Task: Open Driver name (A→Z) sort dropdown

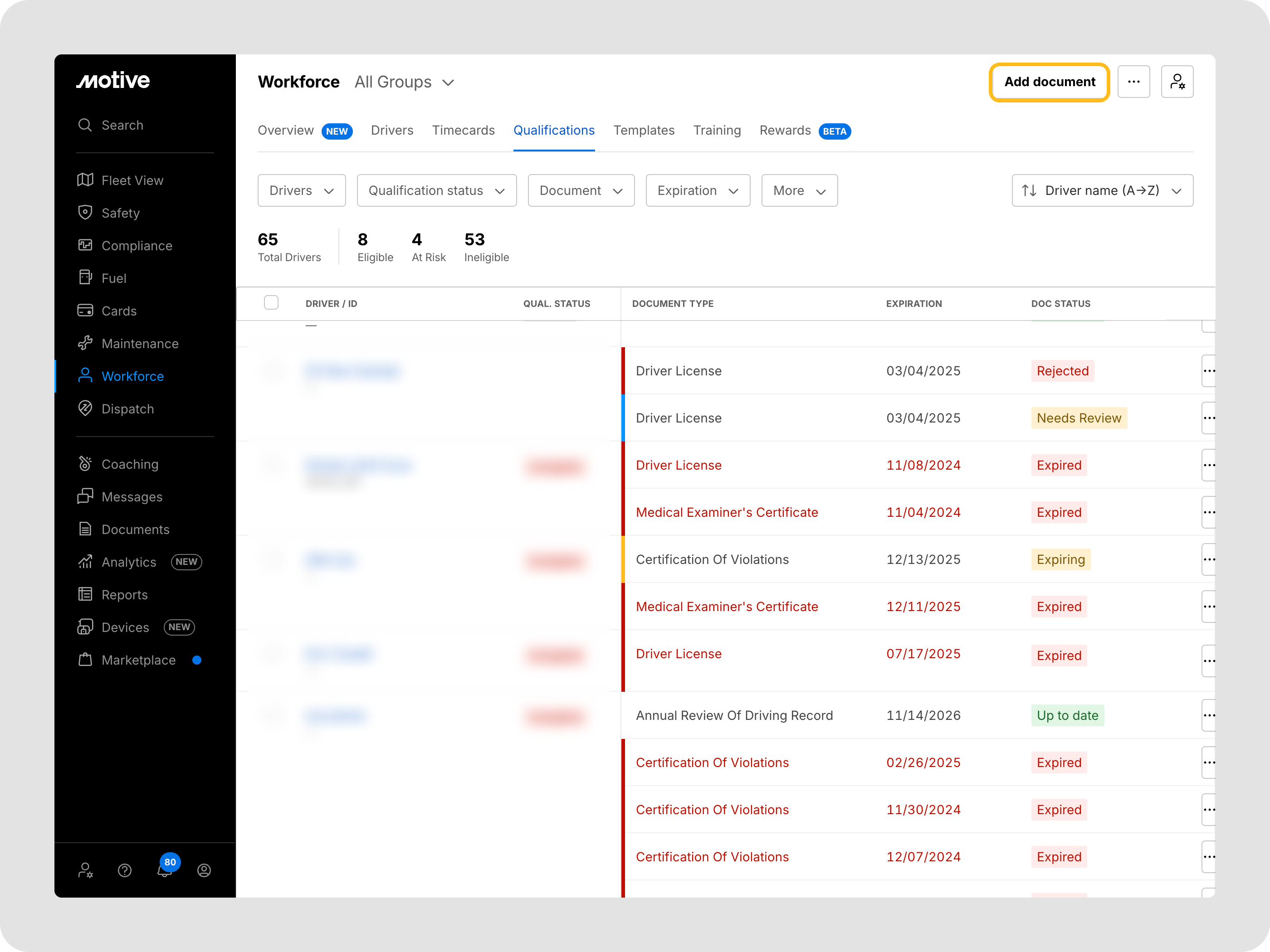Action: tap(1102, 190)
